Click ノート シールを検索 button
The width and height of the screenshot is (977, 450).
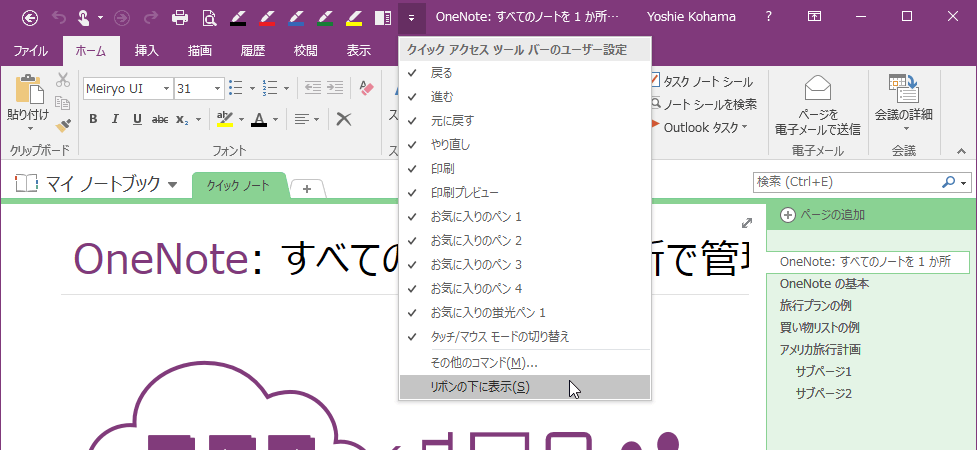tap(703, 104)
